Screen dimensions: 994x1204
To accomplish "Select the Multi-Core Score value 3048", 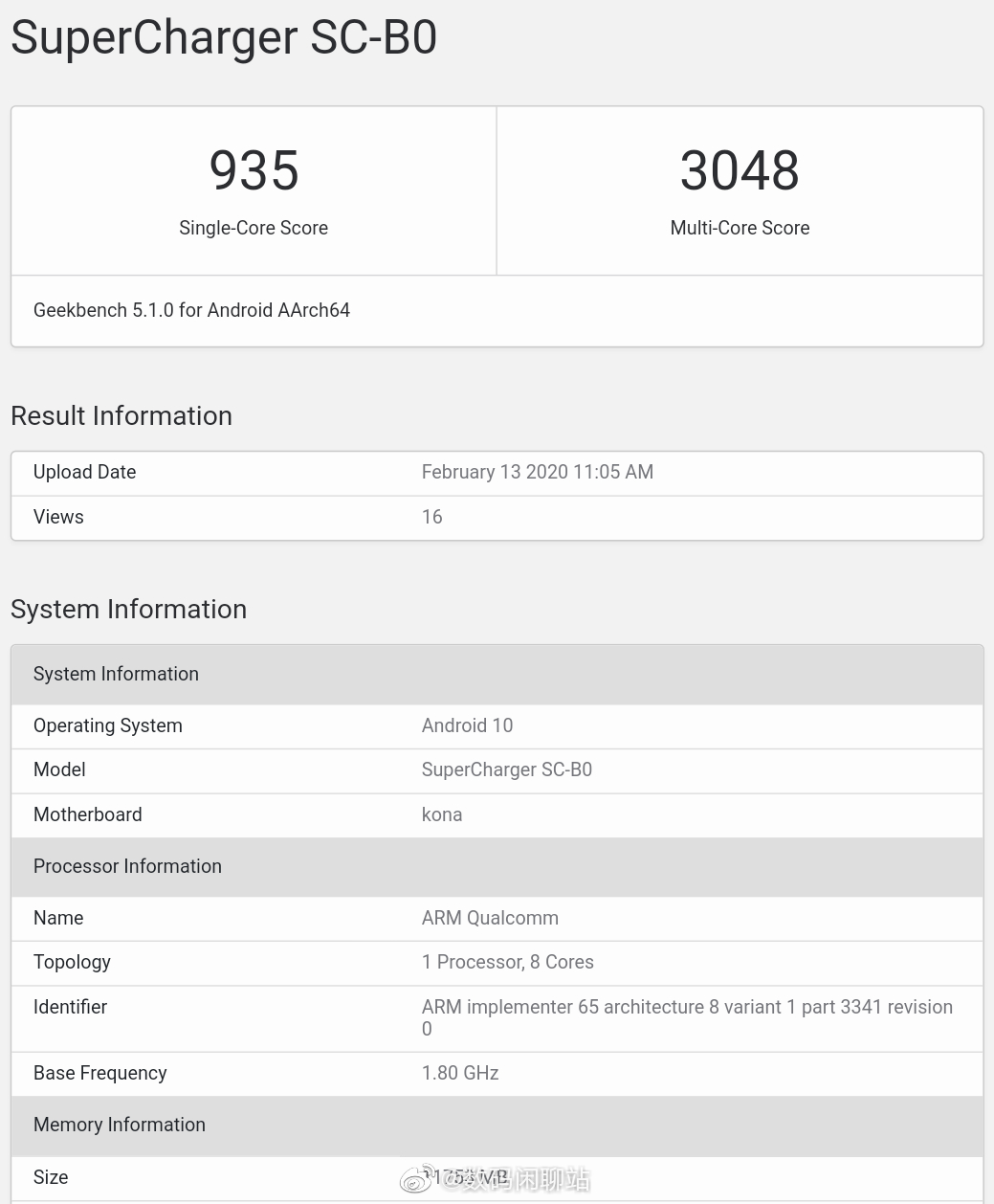I will [x=739, y=170].
